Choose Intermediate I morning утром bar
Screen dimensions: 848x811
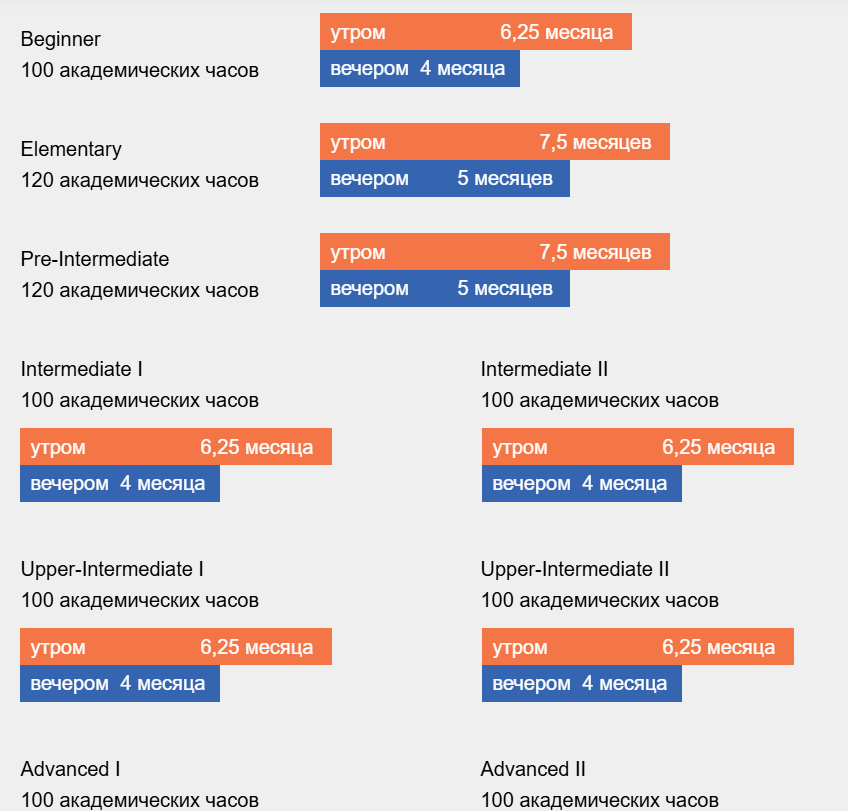point(175,447)
